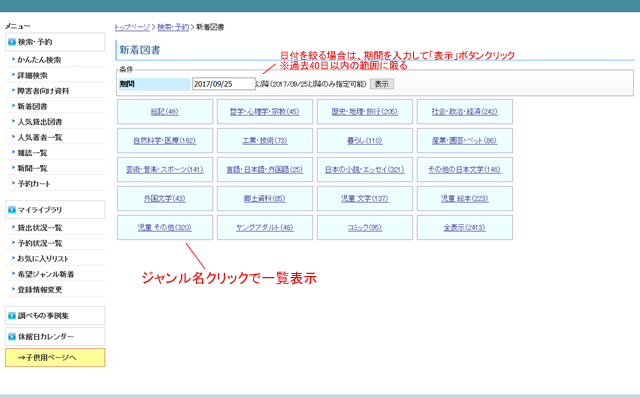Open the 暮らし(110) genre
640x398 pixels.
(364, 140)
